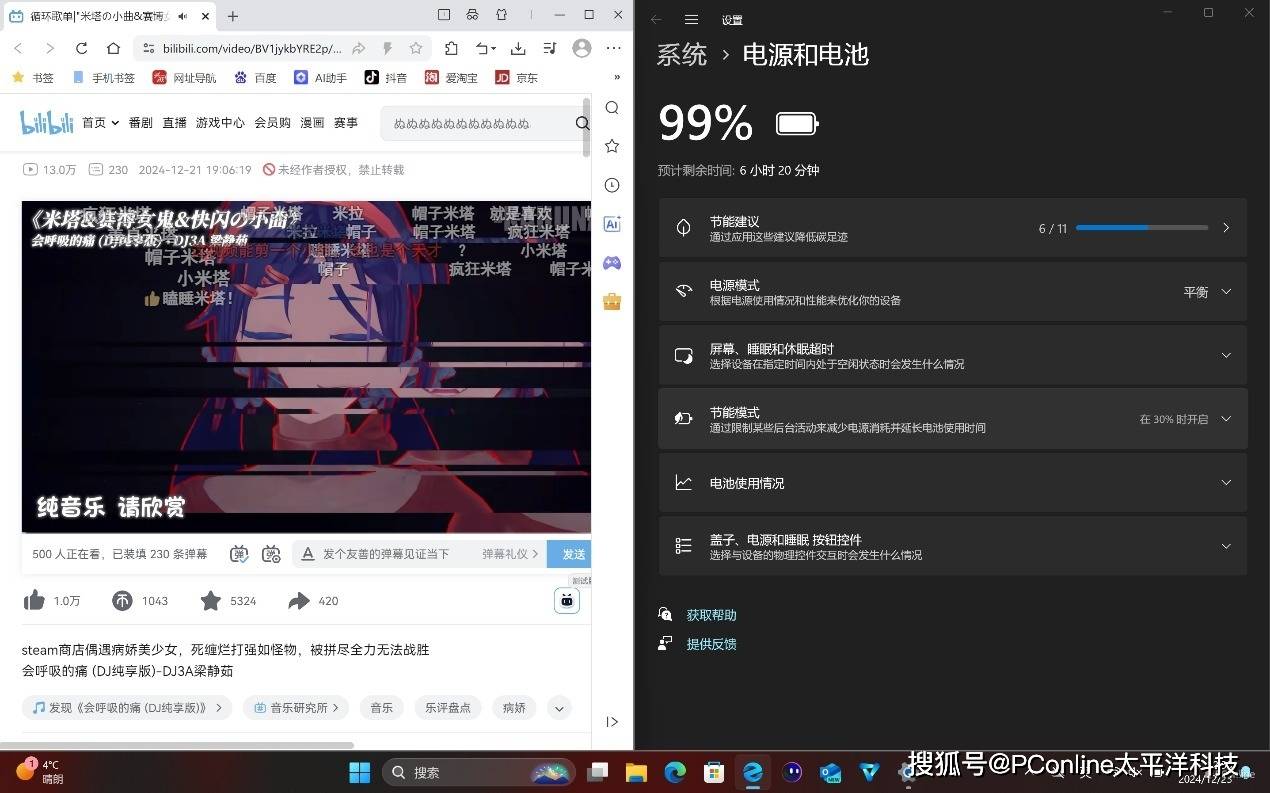The height and width of the screenshot is (793, 1270).
Task: Like the video with the thumbs-up icon
Action: [x=34, y=600]
